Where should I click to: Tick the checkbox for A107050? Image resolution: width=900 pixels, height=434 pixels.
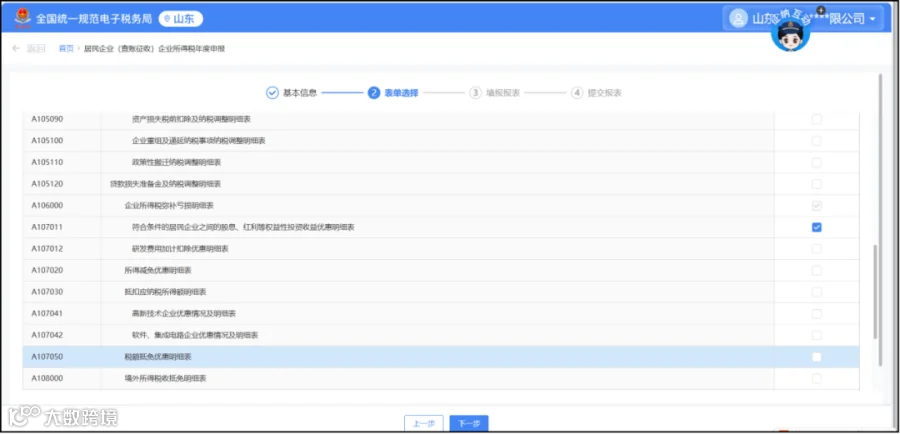816,357
